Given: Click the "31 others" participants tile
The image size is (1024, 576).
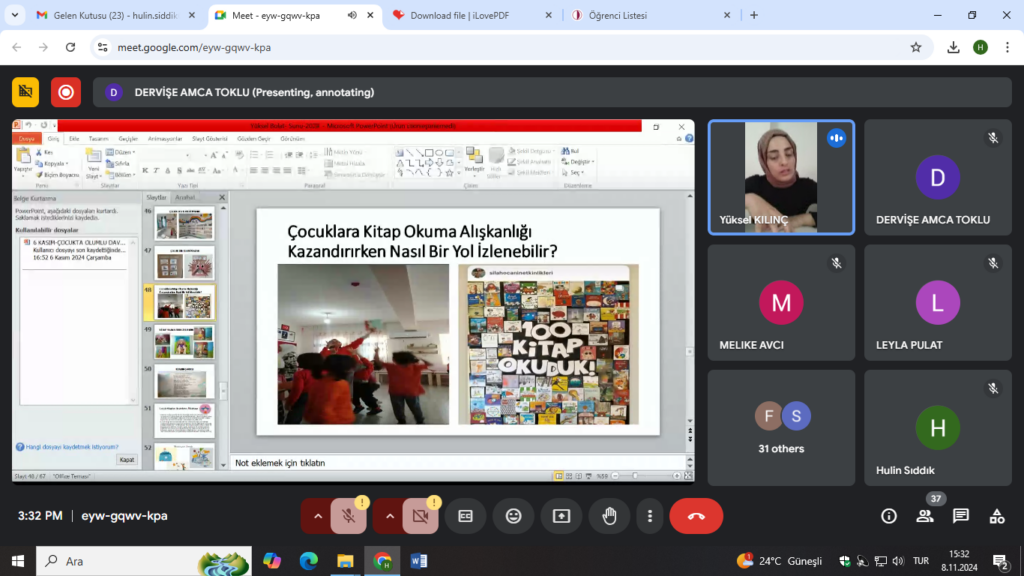Looking at the screenshot, I should 781,427.
